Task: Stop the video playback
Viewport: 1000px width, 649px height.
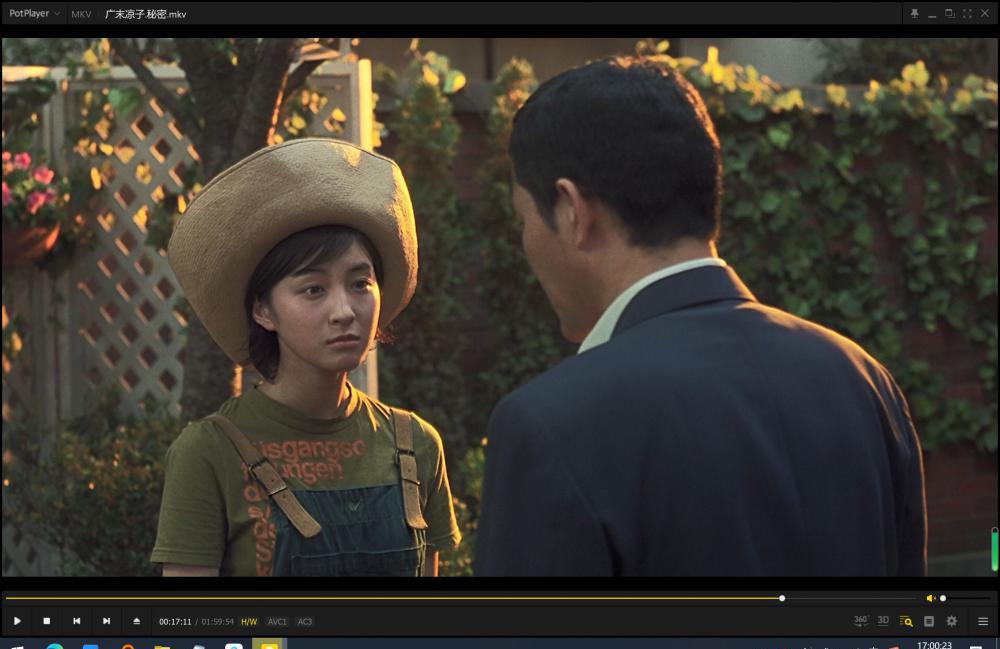Action: tap(47, 621)
